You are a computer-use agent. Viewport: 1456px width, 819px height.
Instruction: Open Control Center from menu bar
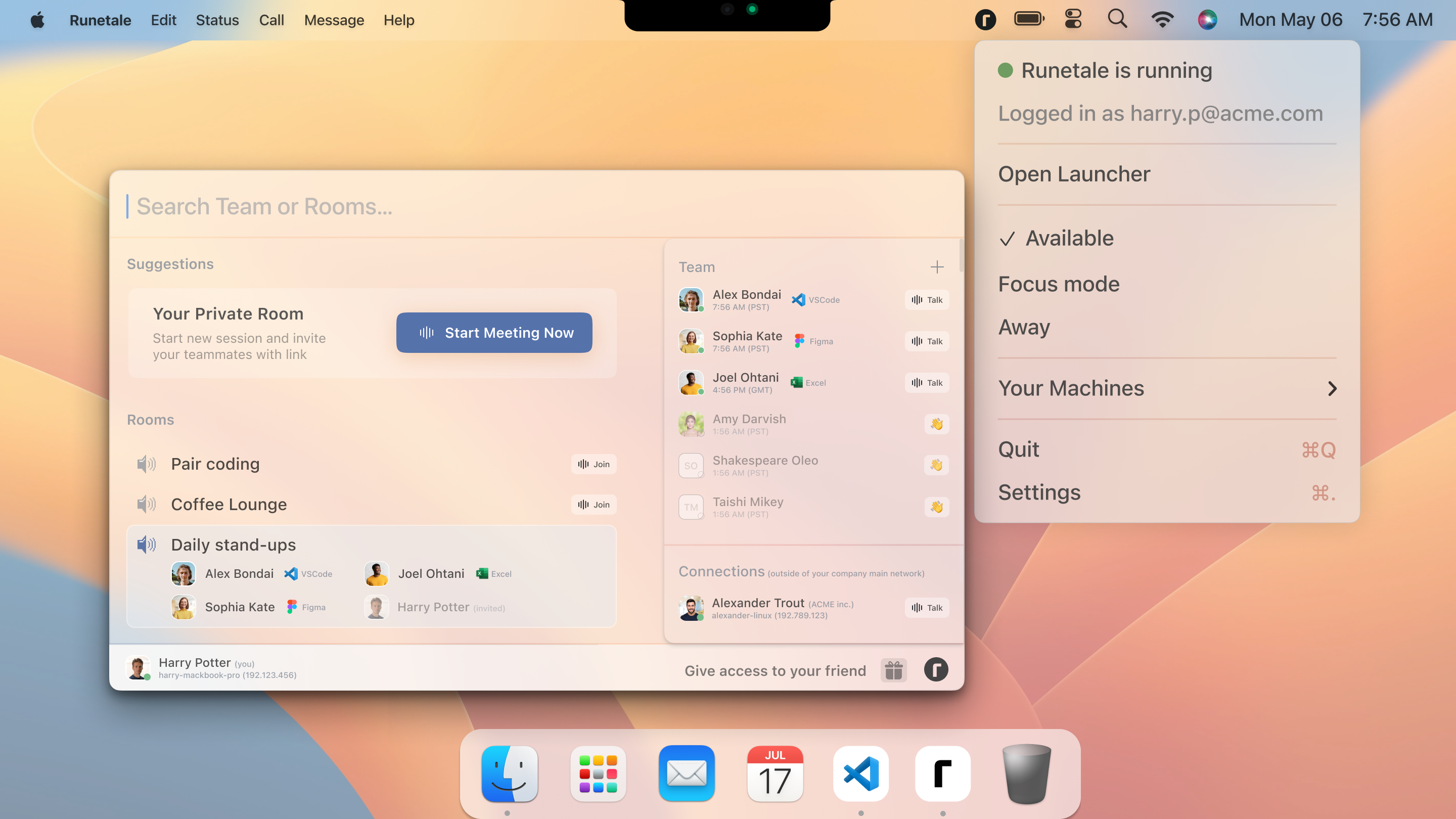1073,20
